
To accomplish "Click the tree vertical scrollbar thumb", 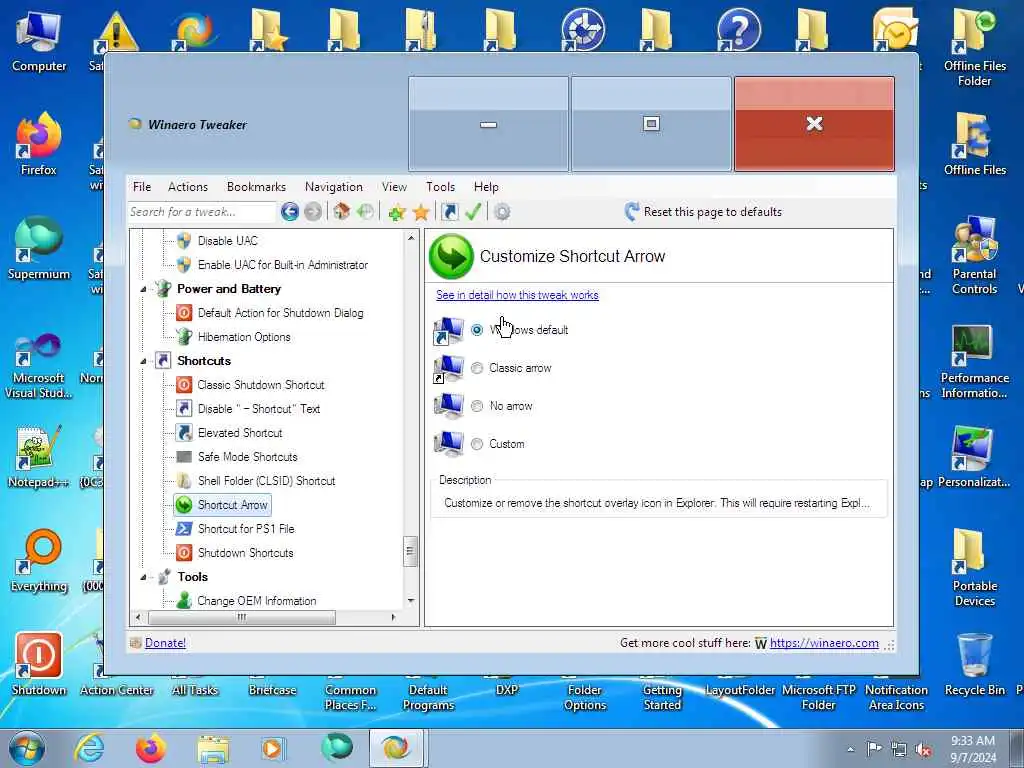I will click(411, 551).
